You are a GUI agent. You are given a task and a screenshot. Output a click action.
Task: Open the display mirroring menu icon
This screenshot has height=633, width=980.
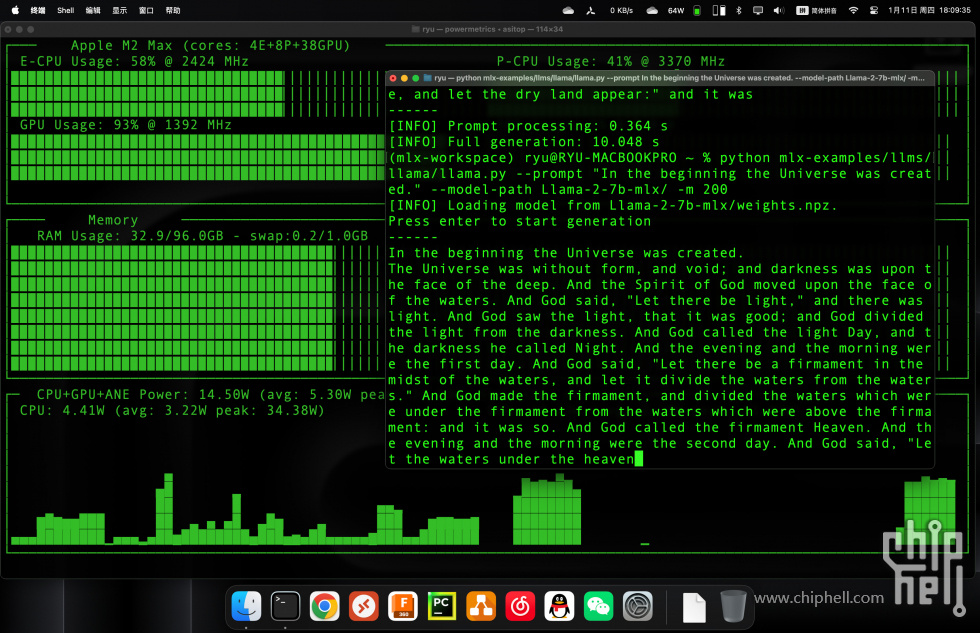758,10
